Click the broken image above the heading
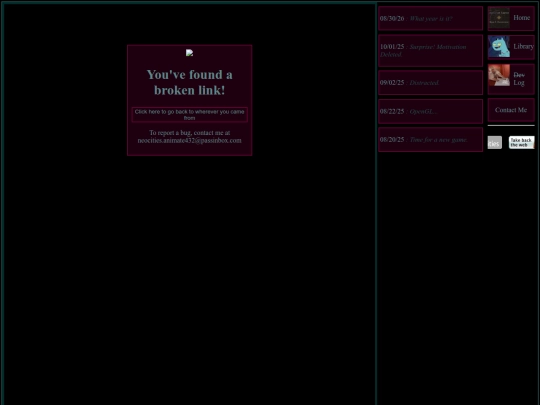Screen dimensions: 540x405 189,53
